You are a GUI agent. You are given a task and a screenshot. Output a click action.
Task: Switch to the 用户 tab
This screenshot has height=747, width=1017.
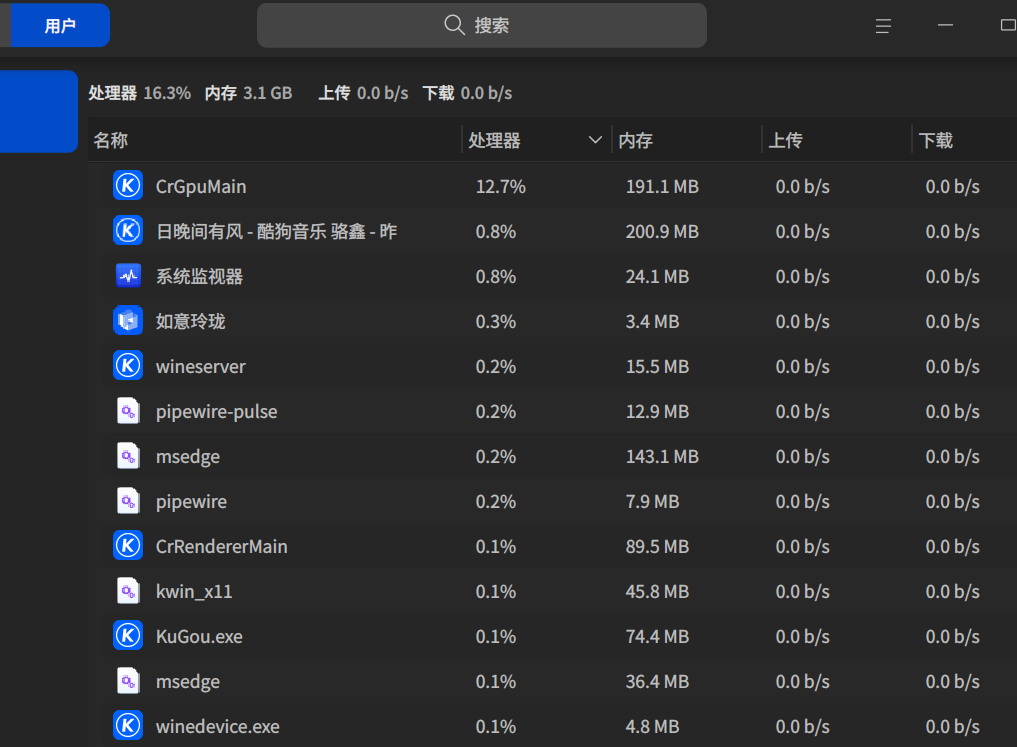[60, 25]
